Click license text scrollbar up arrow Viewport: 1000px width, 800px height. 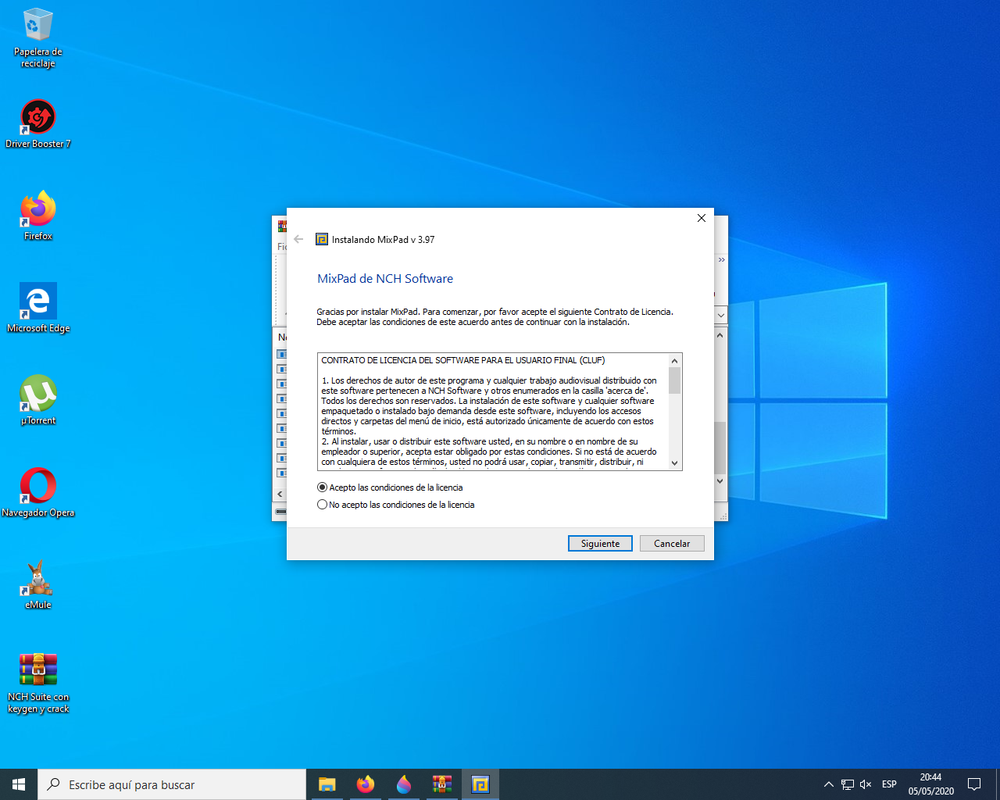[675, 361]
